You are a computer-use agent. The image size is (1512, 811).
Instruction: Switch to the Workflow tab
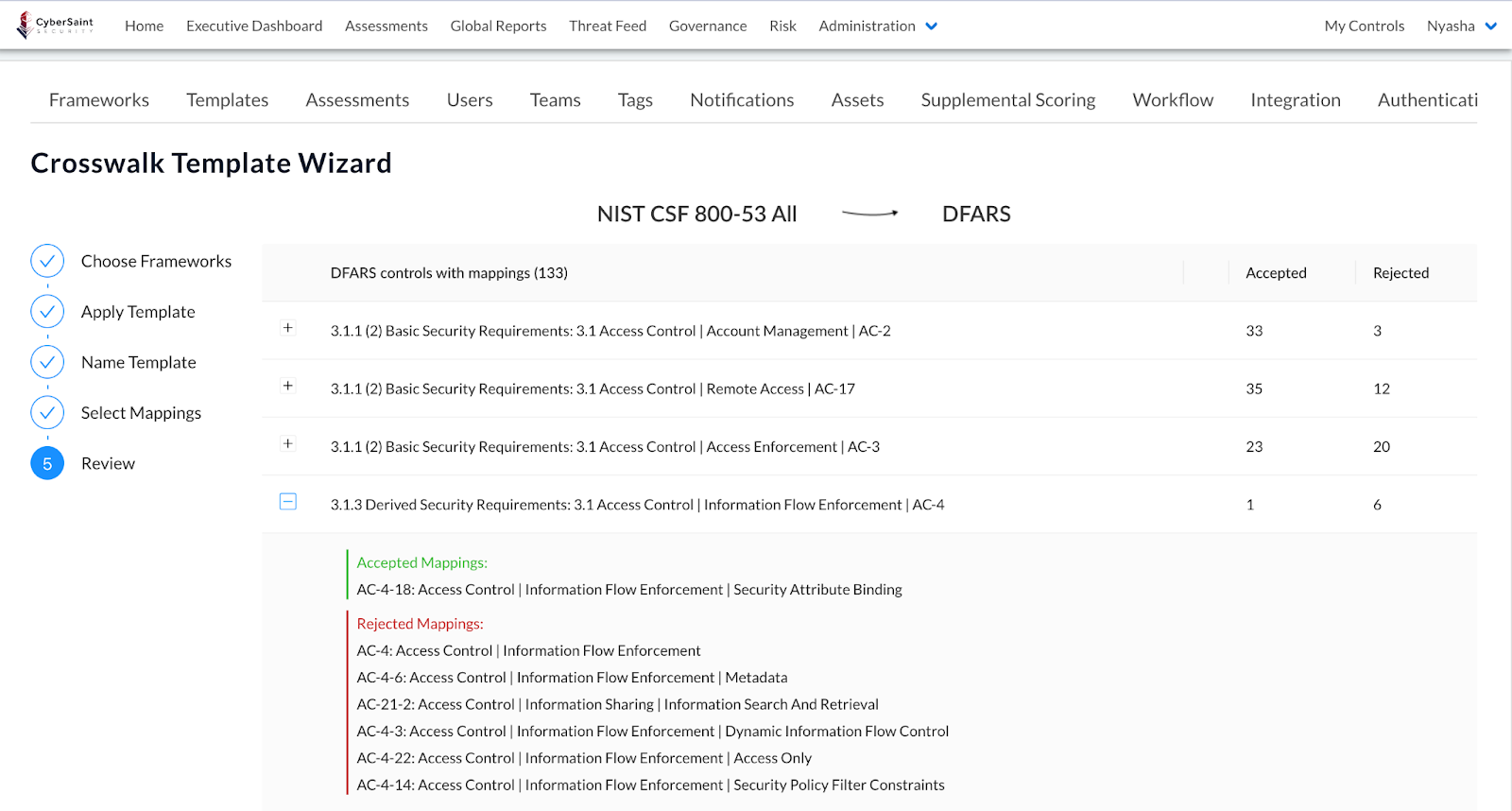point(1173,99)
